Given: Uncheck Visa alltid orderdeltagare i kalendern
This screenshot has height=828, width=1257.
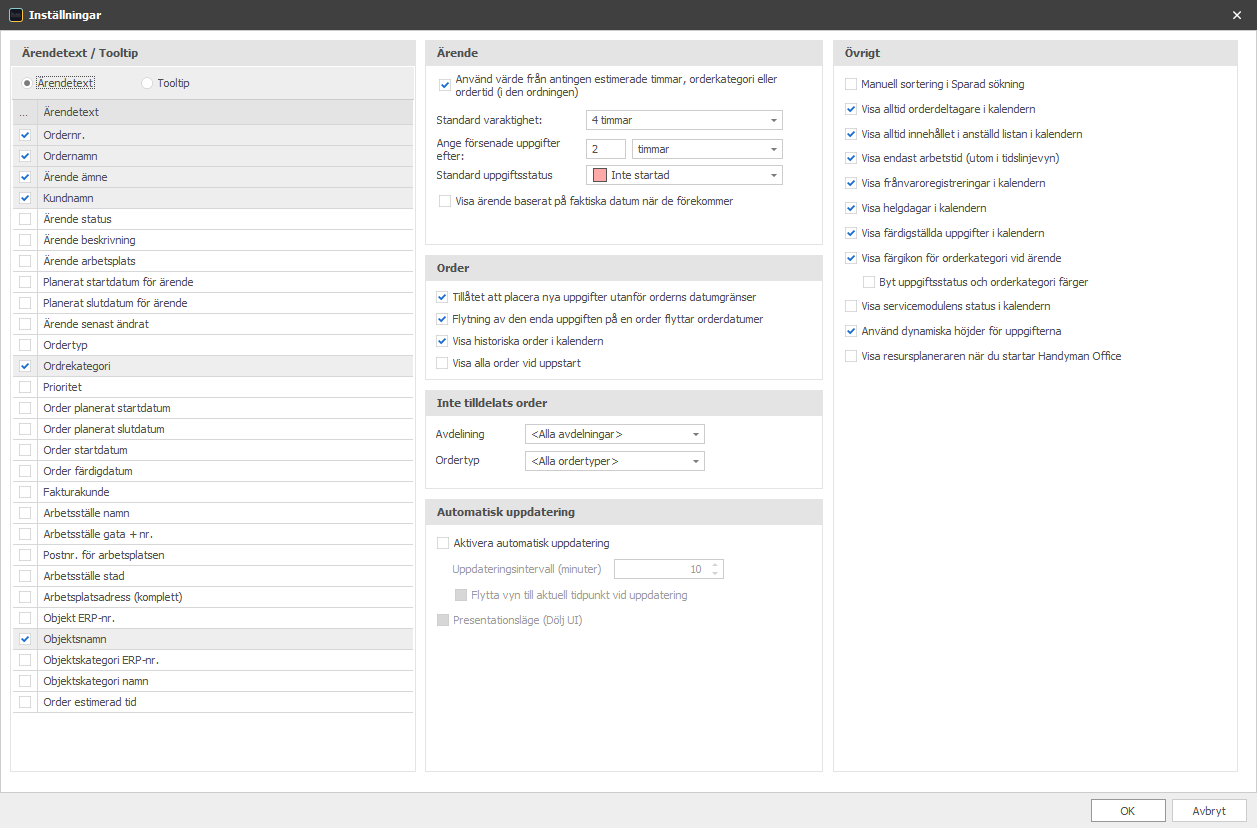Looking at the screenshot, I should coord(851,109).
